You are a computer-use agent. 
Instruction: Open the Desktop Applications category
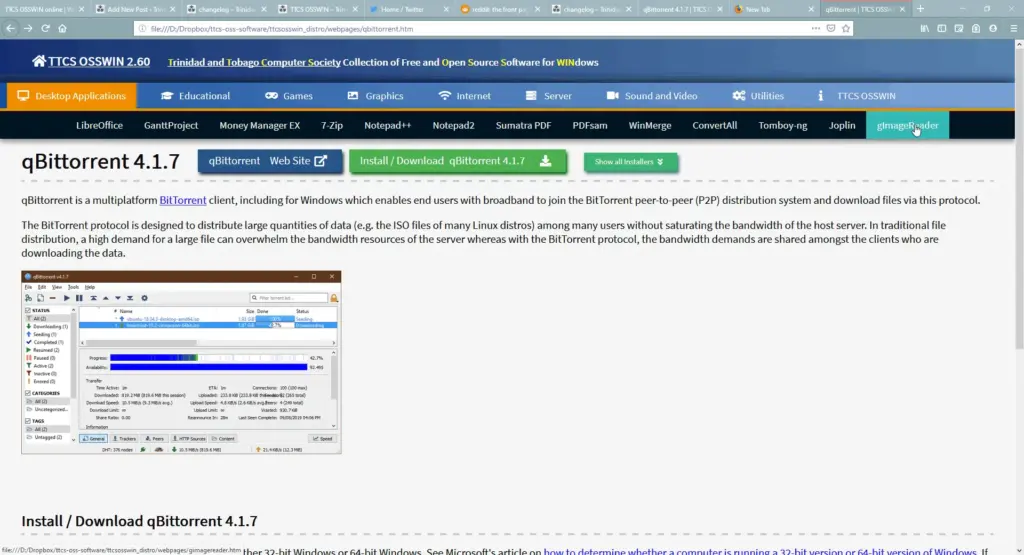[x=70, y=96]
